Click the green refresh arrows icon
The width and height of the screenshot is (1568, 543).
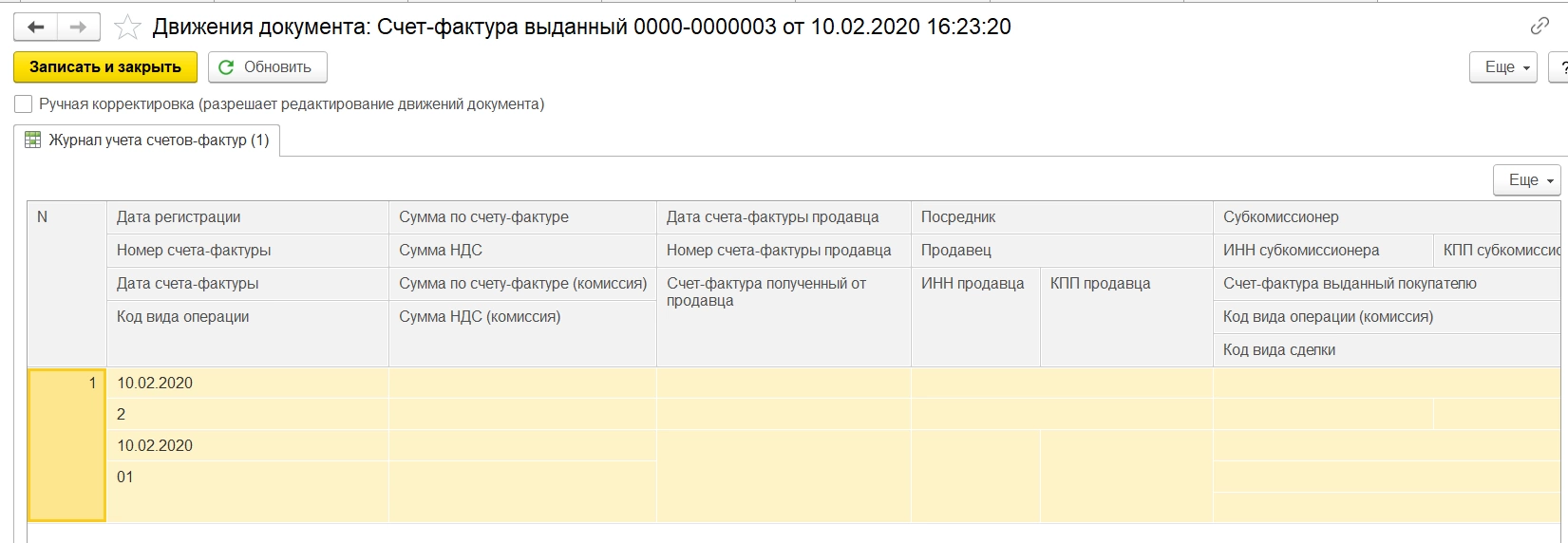click(226, 67)
